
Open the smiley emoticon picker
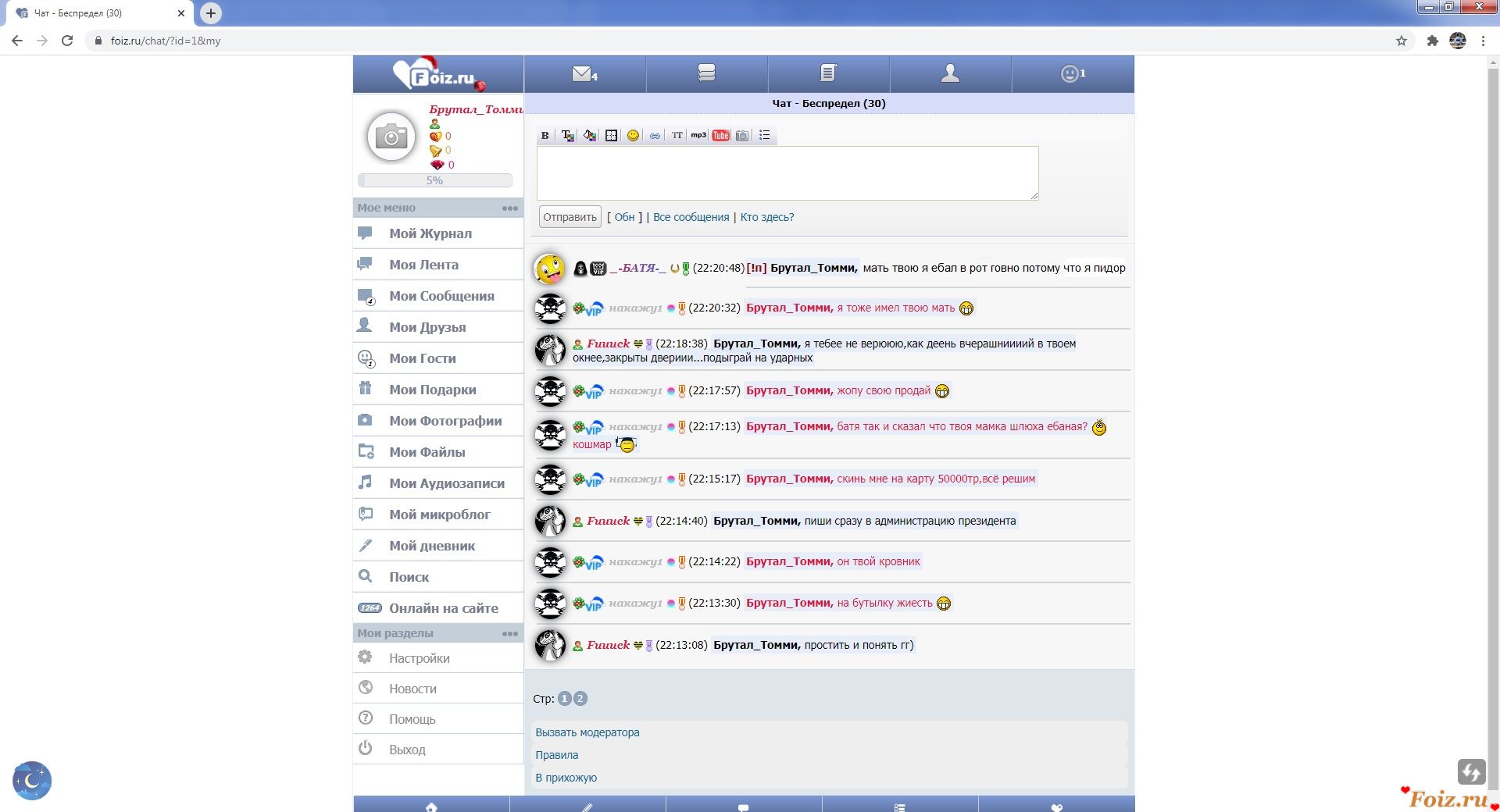coord(633,135)
